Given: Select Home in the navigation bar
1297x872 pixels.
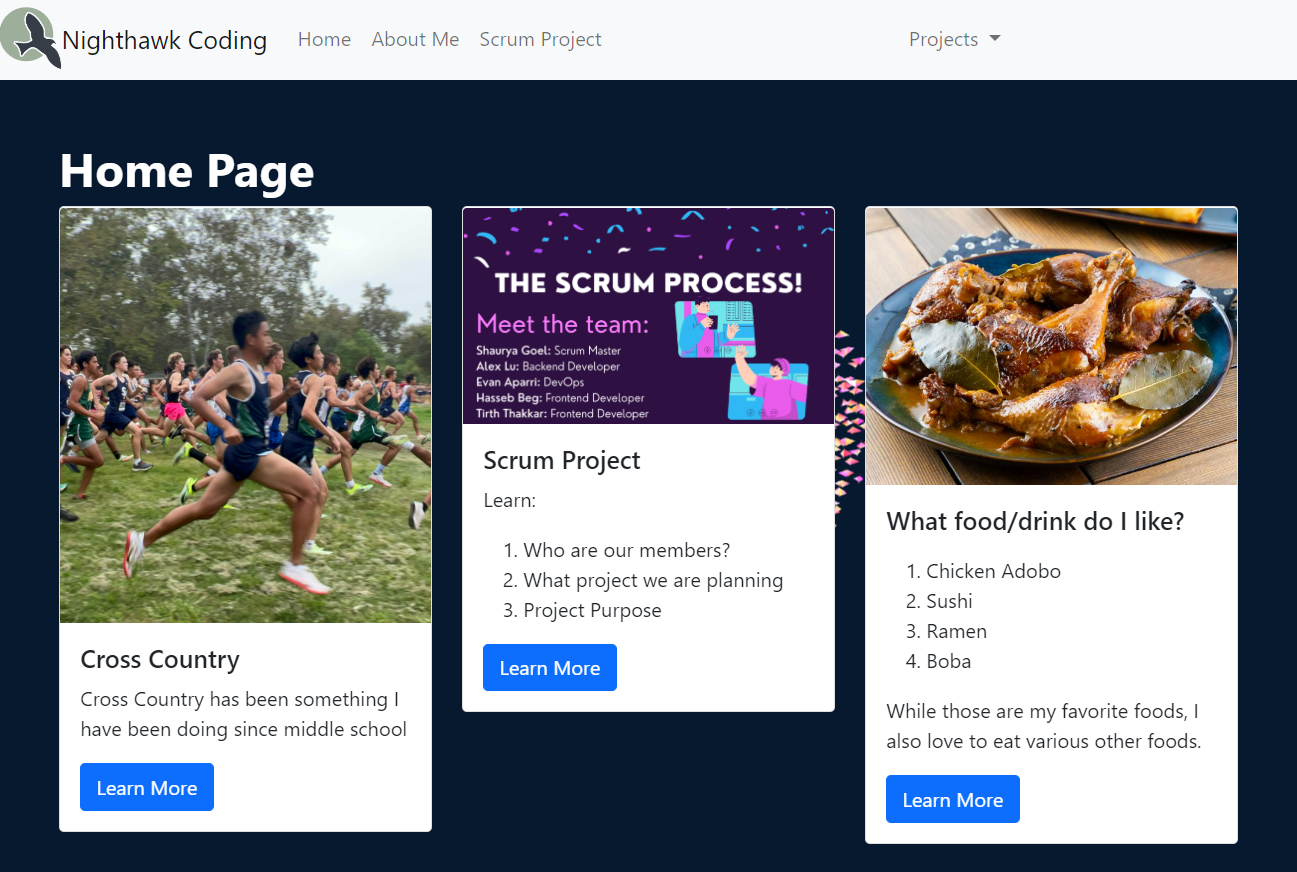Looking at the screenshot, I should tap(324, 39).
